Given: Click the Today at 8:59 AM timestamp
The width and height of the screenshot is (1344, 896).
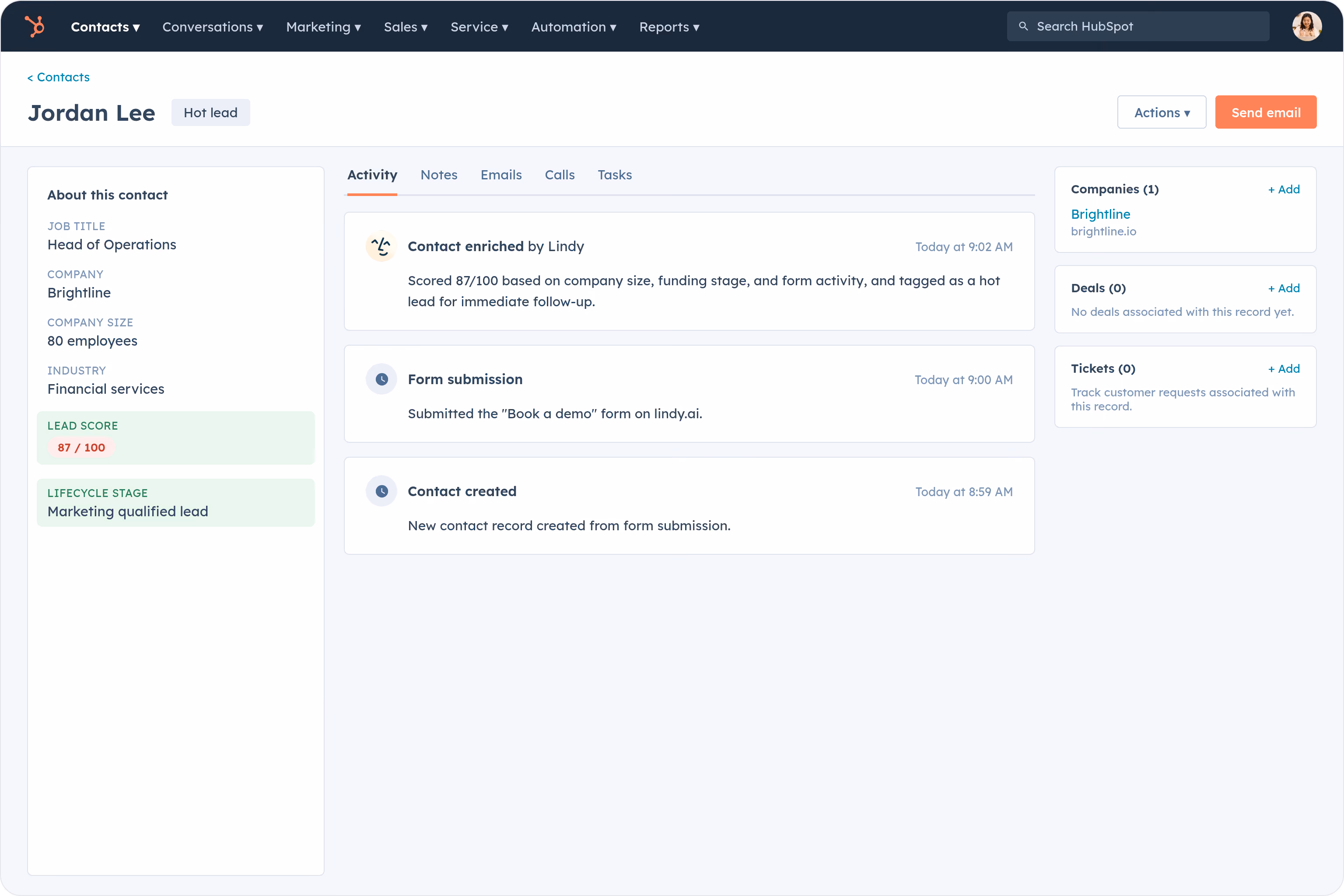Looking at the screenshot, I should (x=964, y=492).
